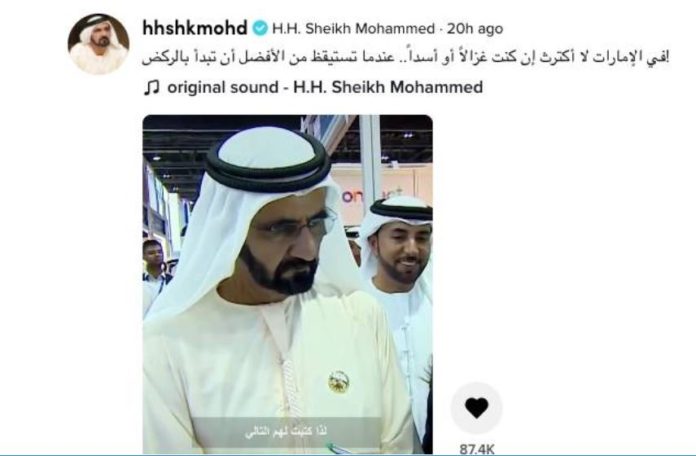Viewport: 696px width, 456px height.
Task: Select the Arabic caption text
Action: [x=405, y=59]
